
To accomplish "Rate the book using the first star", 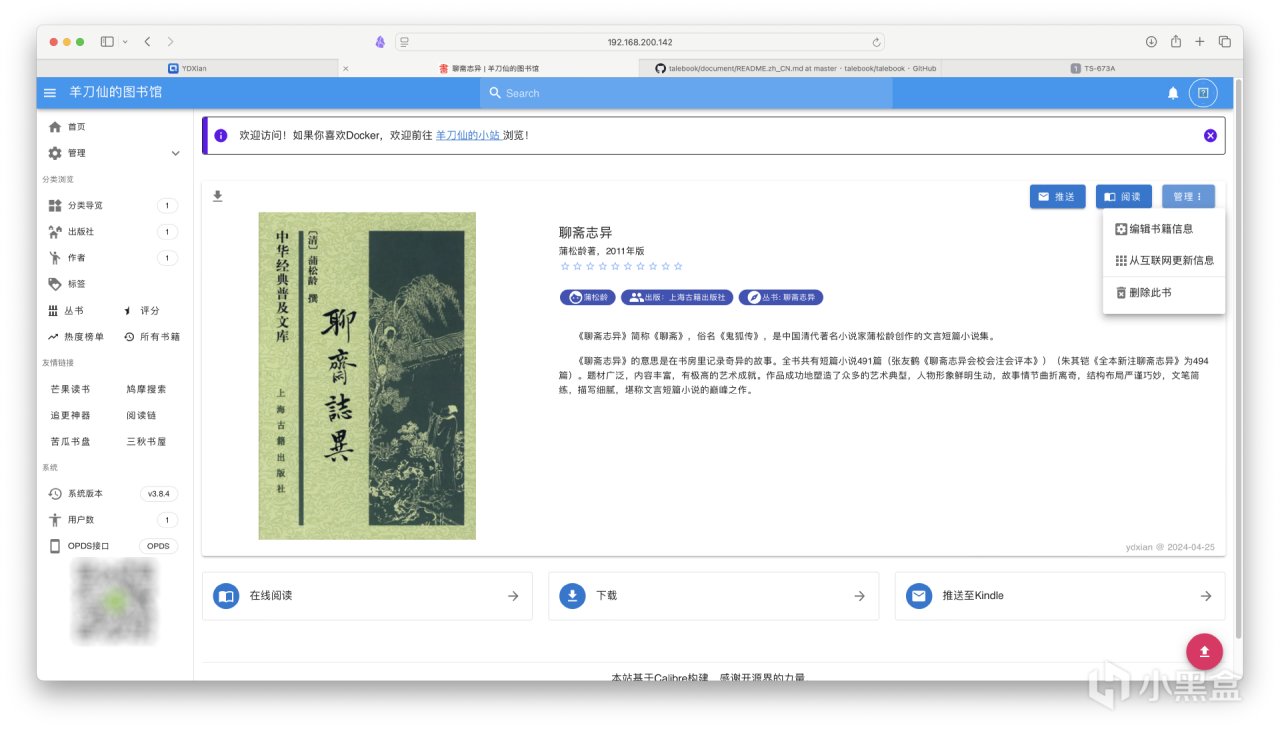I will tap(565, 266).
